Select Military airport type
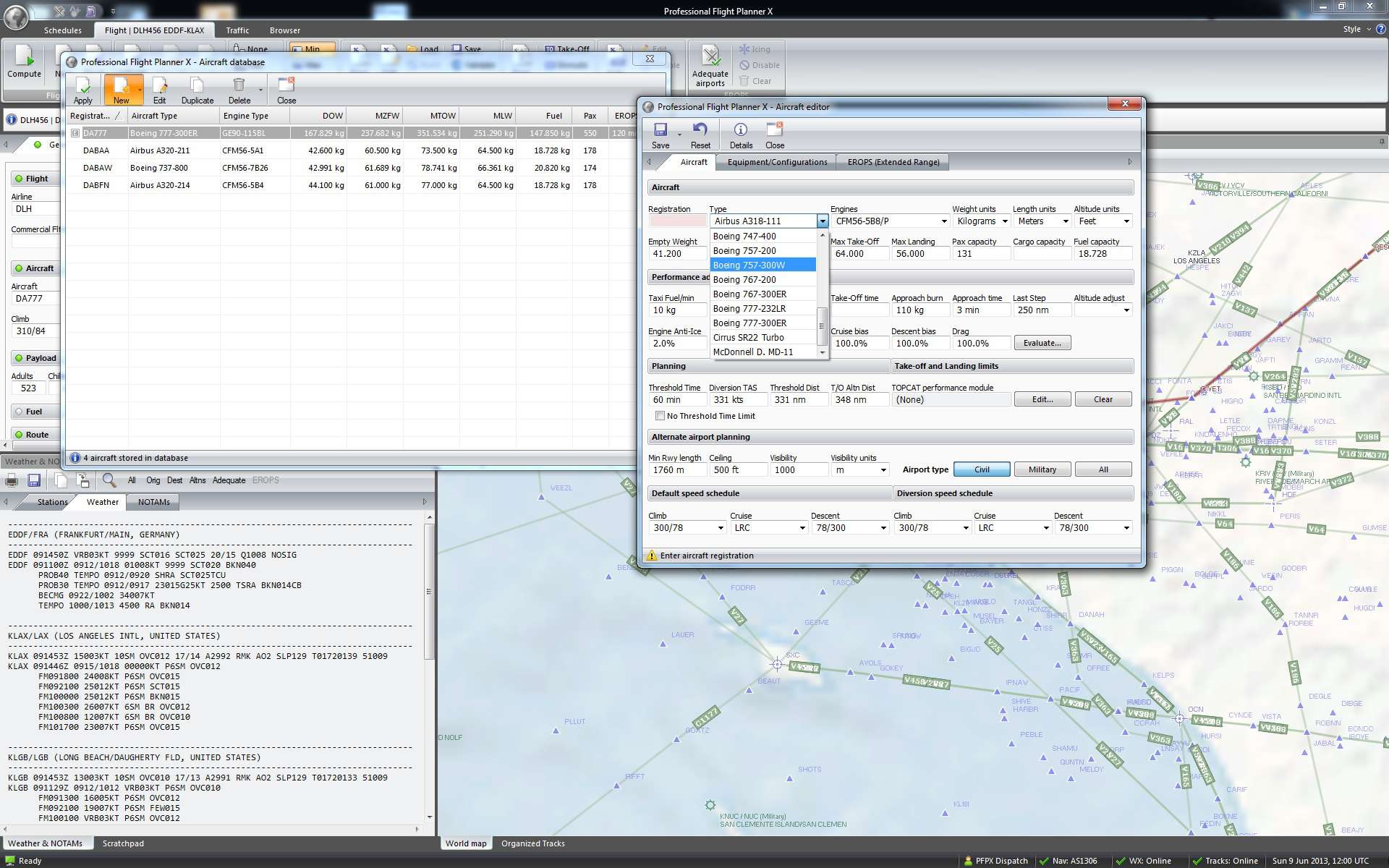The height and width of the screenshot is (868, 1389). coord(1042,469)
